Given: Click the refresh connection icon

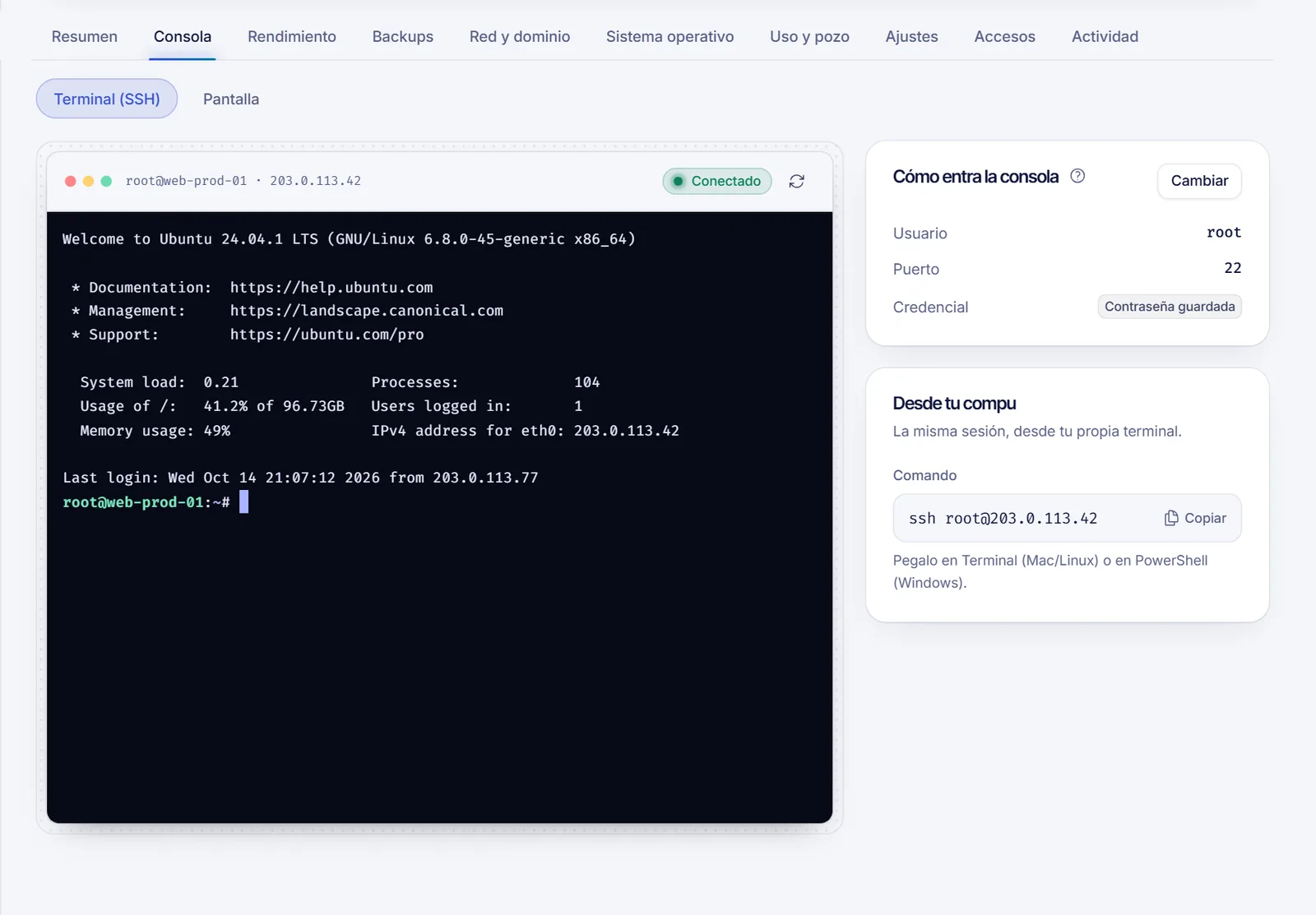Looking at the screenshot, I should [796, 181].
